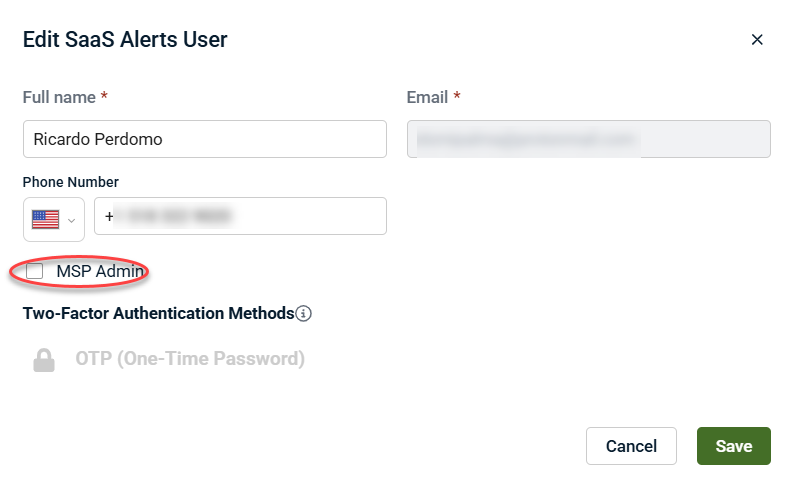Click the Two-Factor Authentication Methods heading
793x494 pixels.
tap(158, 313)
